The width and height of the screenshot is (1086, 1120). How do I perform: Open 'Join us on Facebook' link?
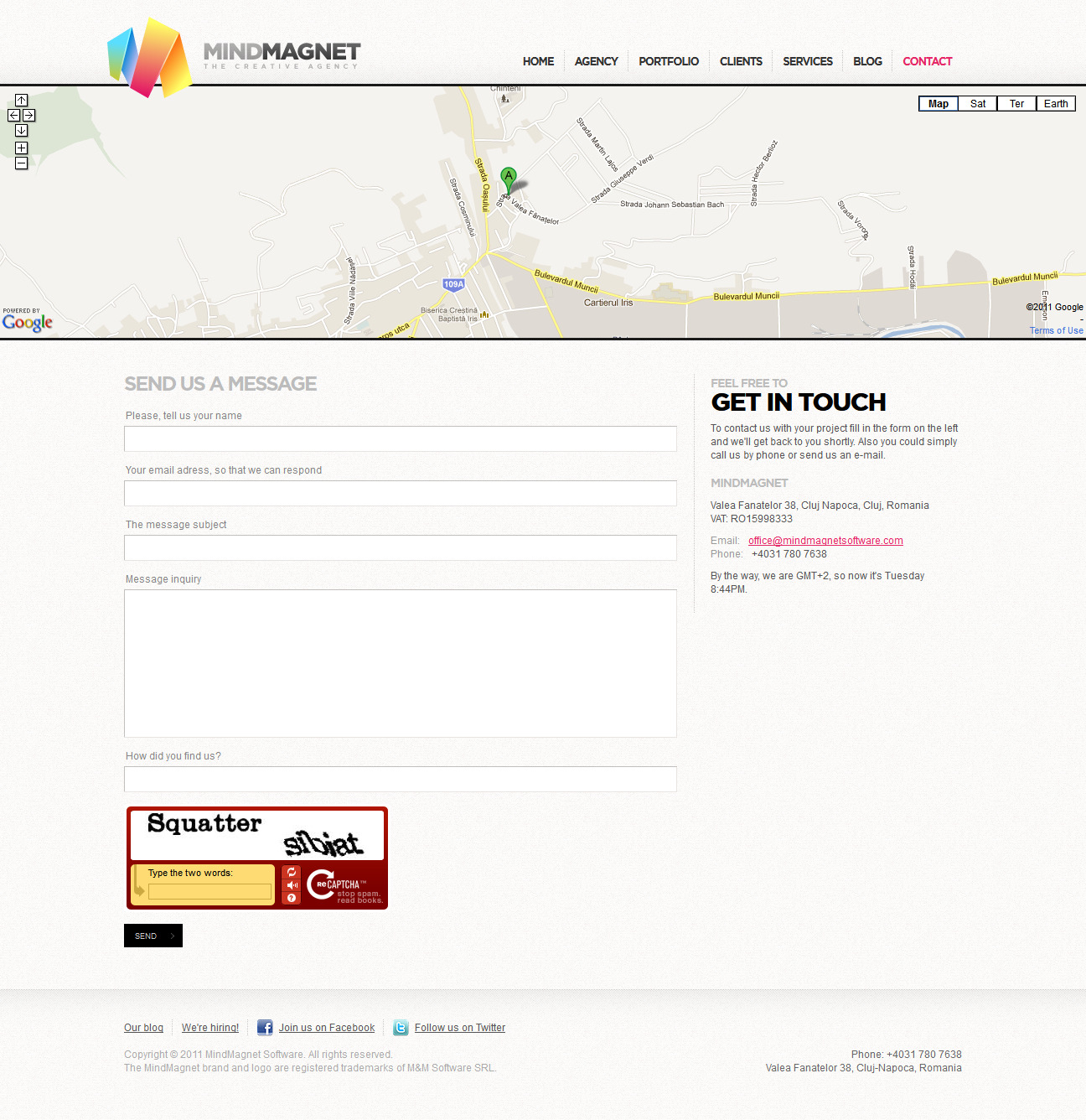pyautogui.click(x=327, y=1028)
